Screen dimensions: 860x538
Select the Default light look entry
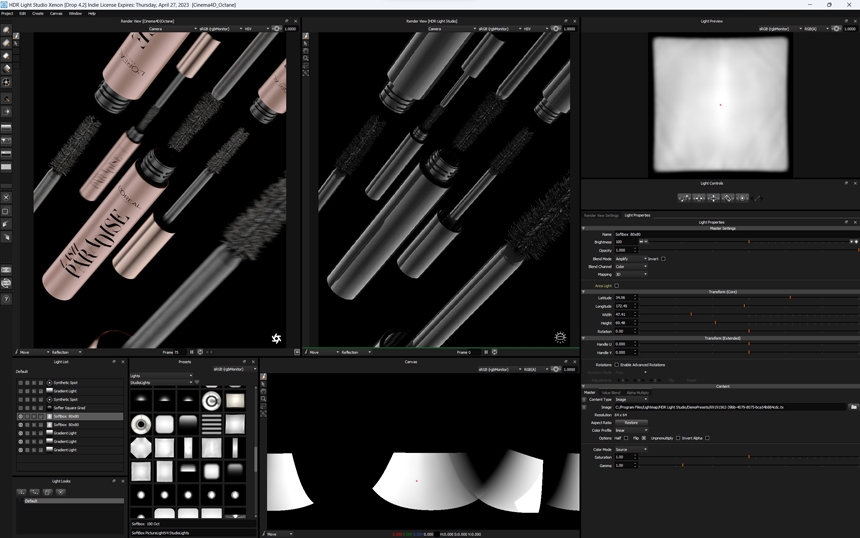(70, 501)
